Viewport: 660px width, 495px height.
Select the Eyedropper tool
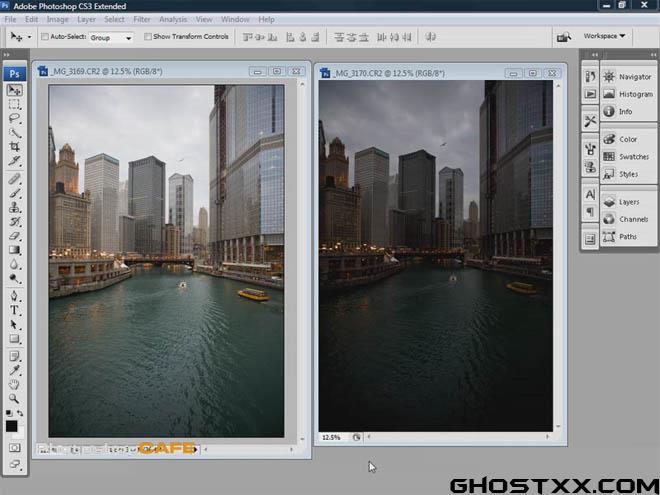14,370
